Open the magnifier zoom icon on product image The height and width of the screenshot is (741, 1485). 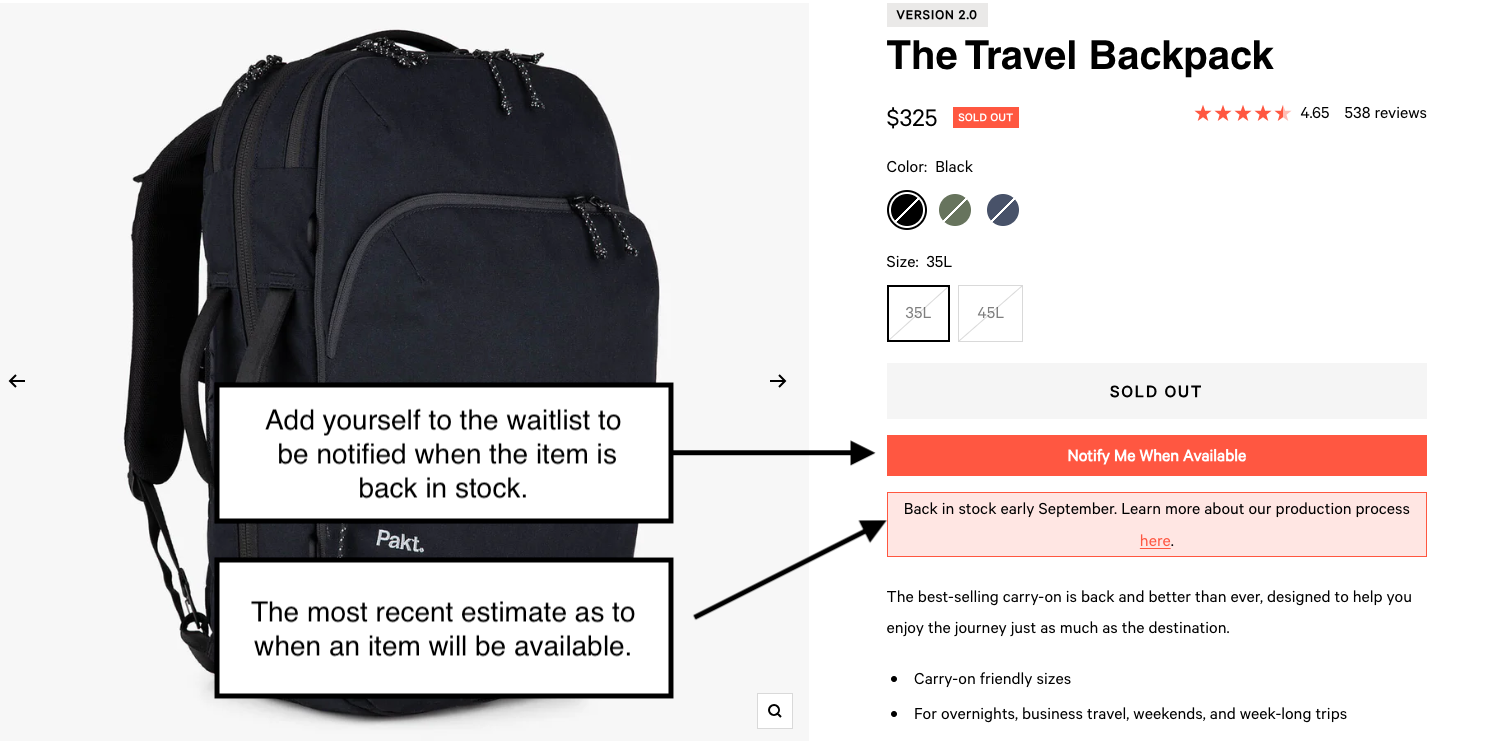coord(775,711)
